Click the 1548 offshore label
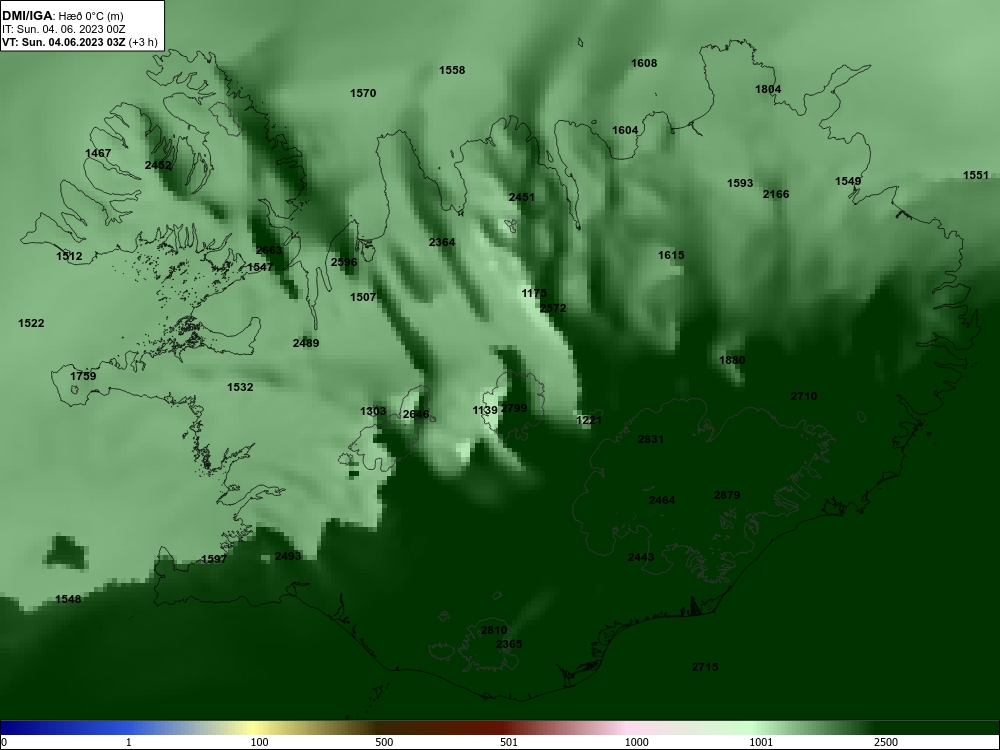Screen dimensions: 1000x750 68,599
